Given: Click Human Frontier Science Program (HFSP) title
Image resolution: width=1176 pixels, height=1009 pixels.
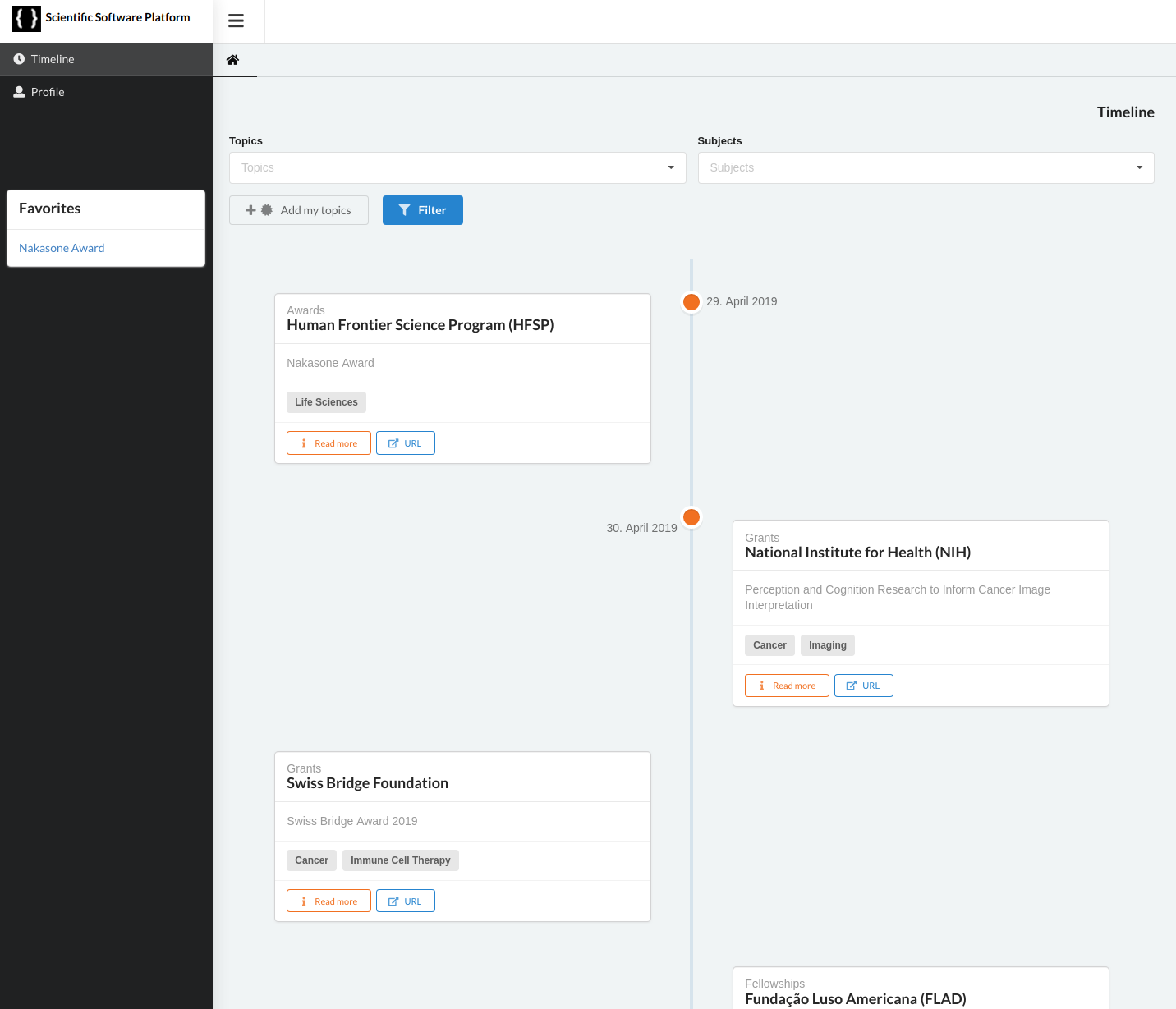Looking at the screenshot, I should [420, 325].
